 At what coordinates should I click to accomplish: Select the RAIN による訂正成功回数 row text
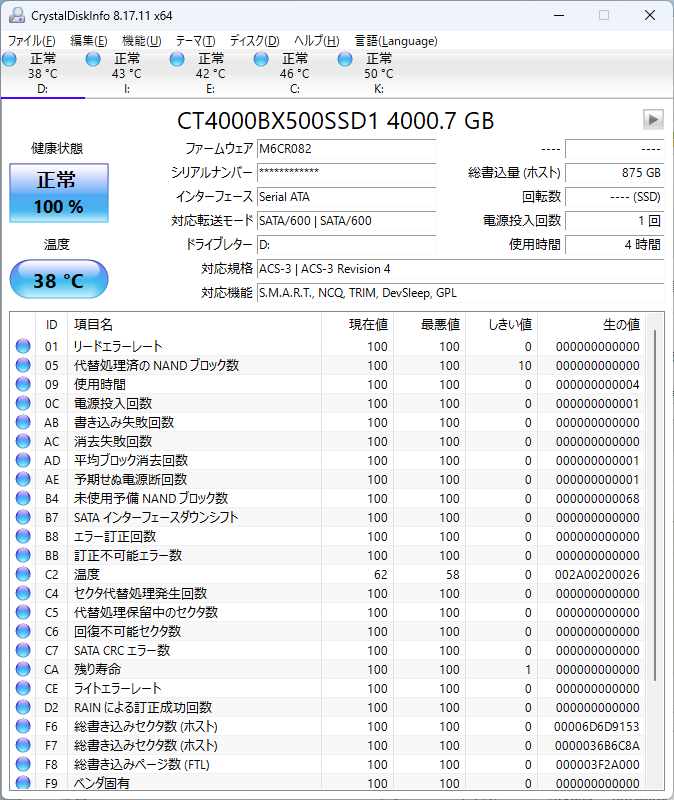(x=143, y=707)
